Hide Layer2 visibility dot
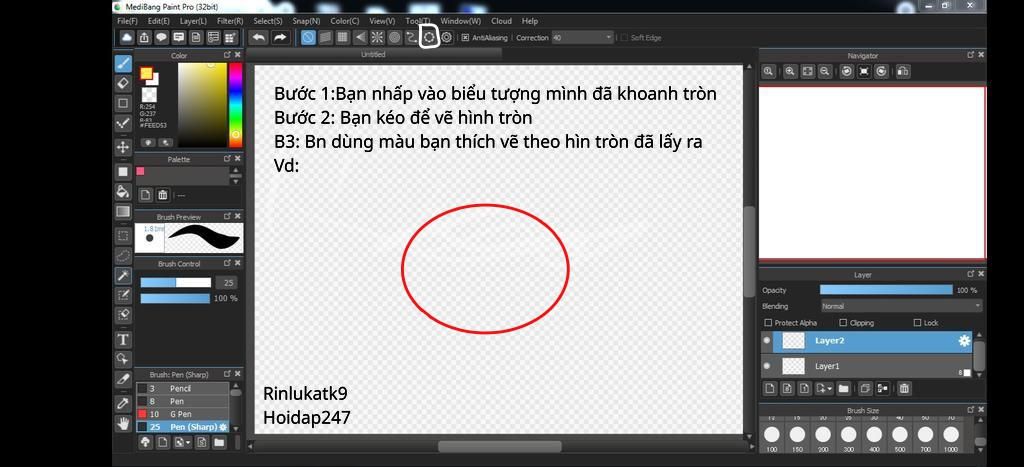Viewport: 1024px width, 467px height. 767,340
